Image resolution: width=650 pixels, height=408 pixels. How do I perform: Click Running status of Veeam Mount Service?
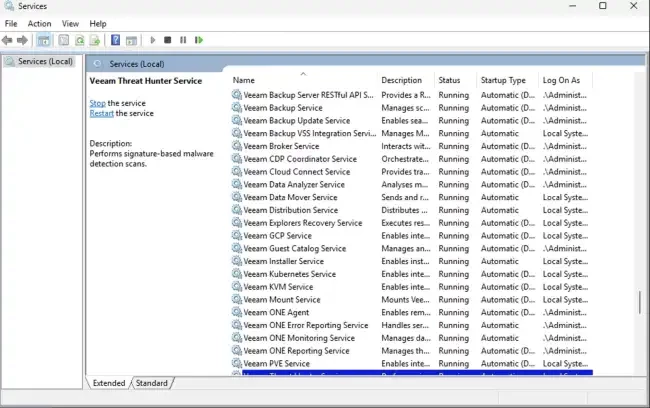click(x=454, y=299)
